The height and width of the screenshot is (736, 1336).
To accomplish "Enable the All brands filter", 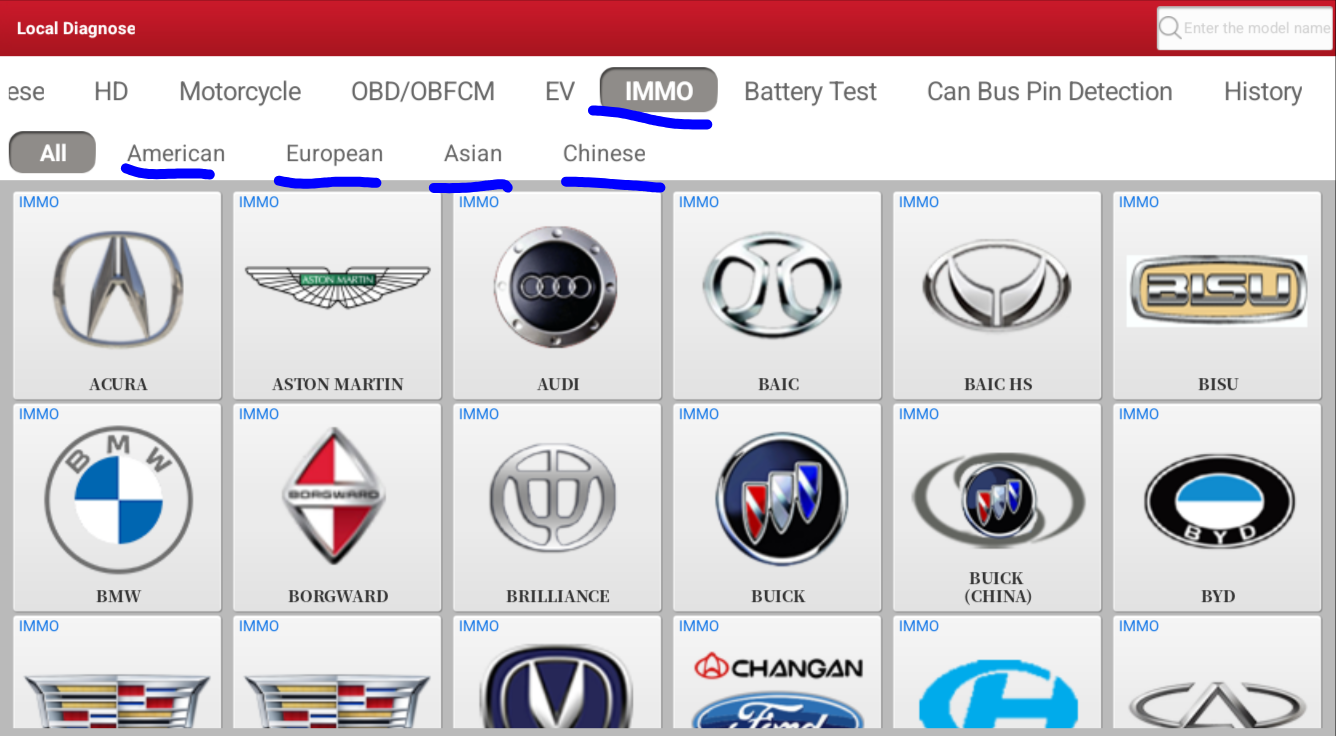I will click(52, 152).
